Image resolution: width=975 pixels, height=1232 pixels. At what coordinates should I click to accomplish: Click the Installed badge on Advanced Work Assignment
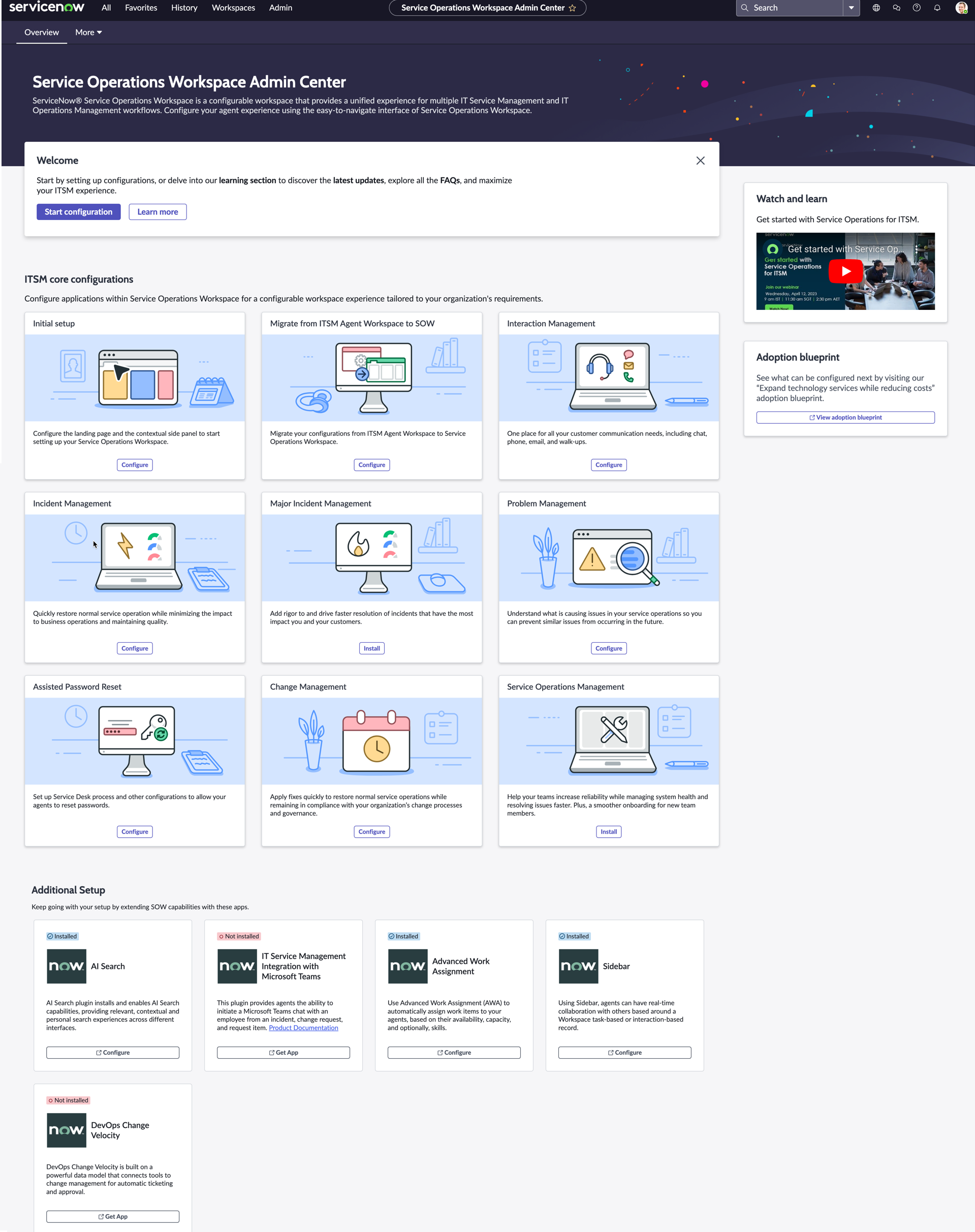pyautogui.click(x=403, y=936)
